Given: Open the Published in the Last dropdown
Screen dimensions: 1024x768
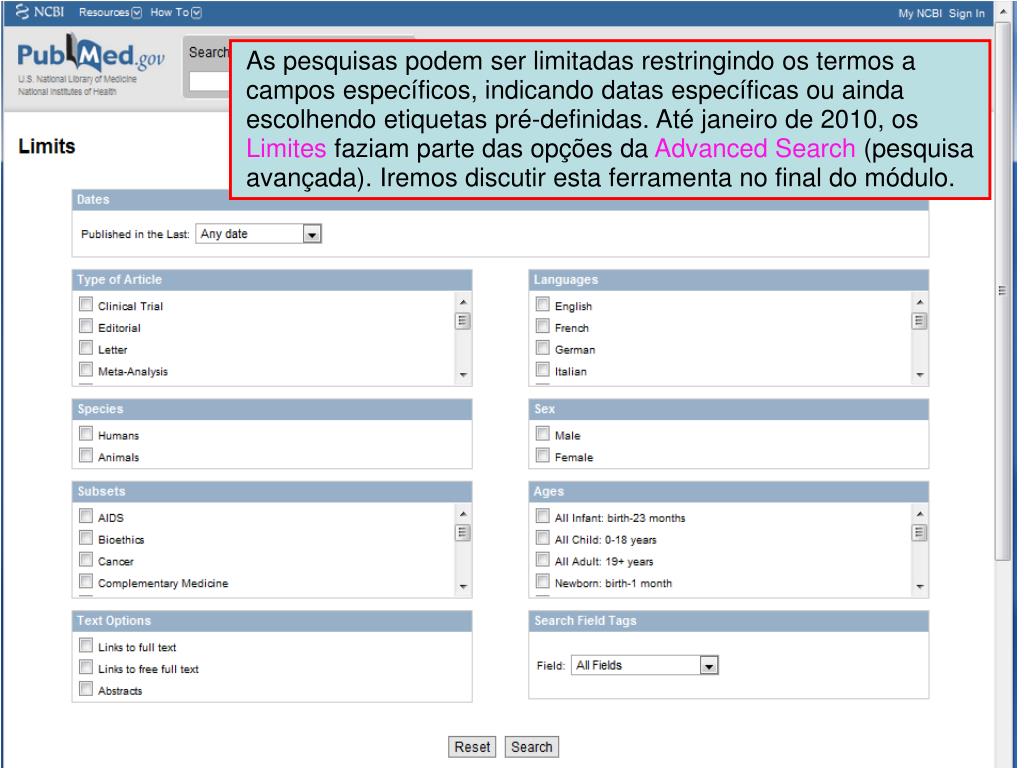Looking at the screenshot, I should click(x=259, y=234).
